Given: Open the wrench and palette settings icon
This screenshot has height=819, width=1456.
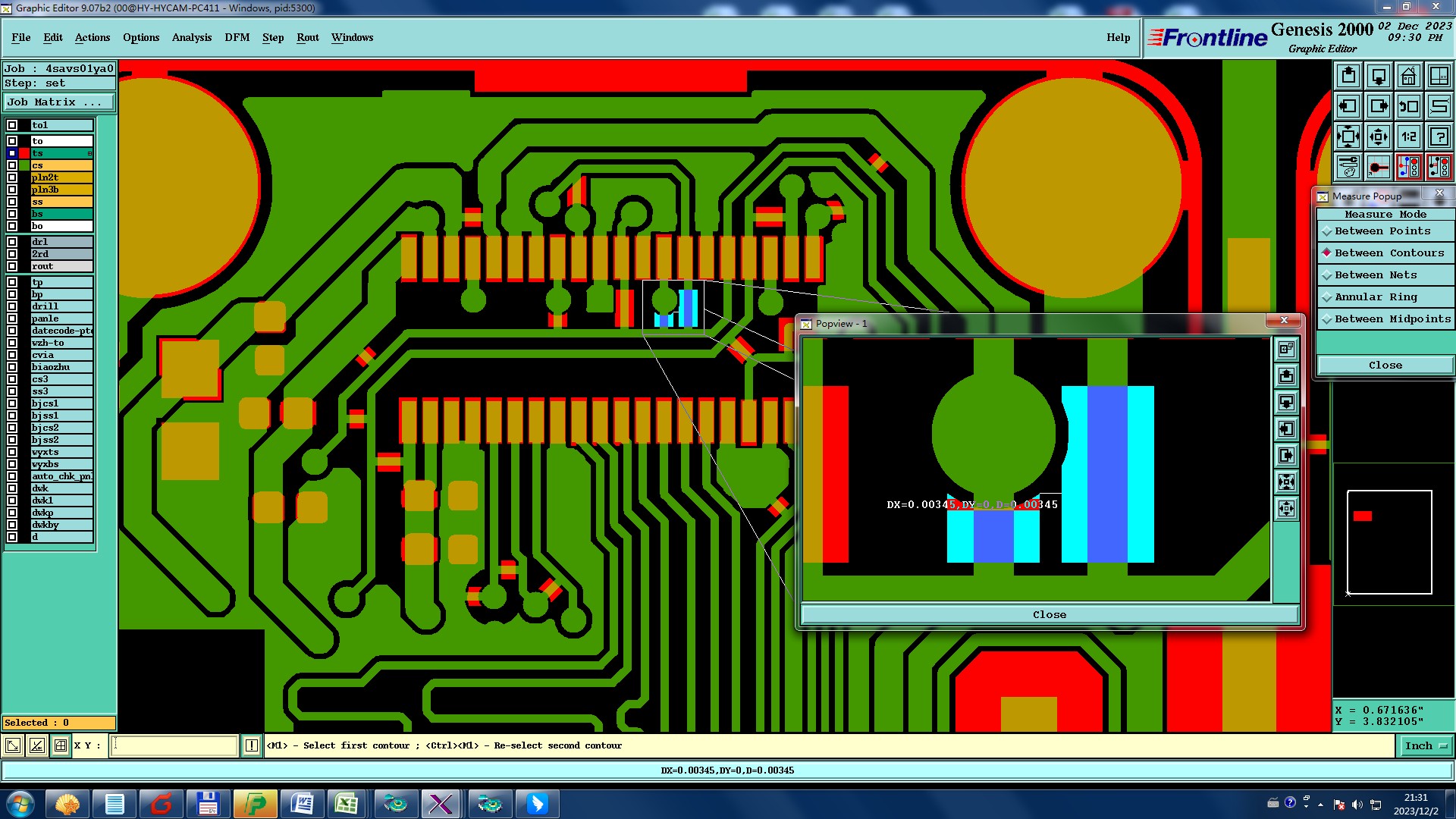Looking at the screenshot, I should [1348, 167].
